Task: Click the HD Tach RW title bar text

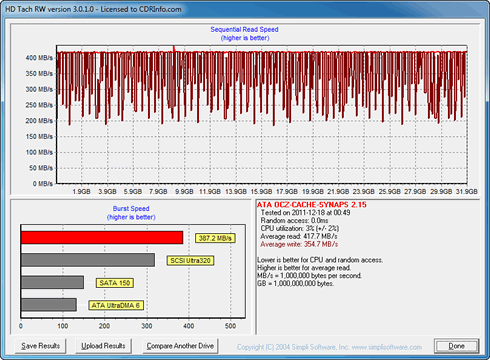Action: pos(93,9)
